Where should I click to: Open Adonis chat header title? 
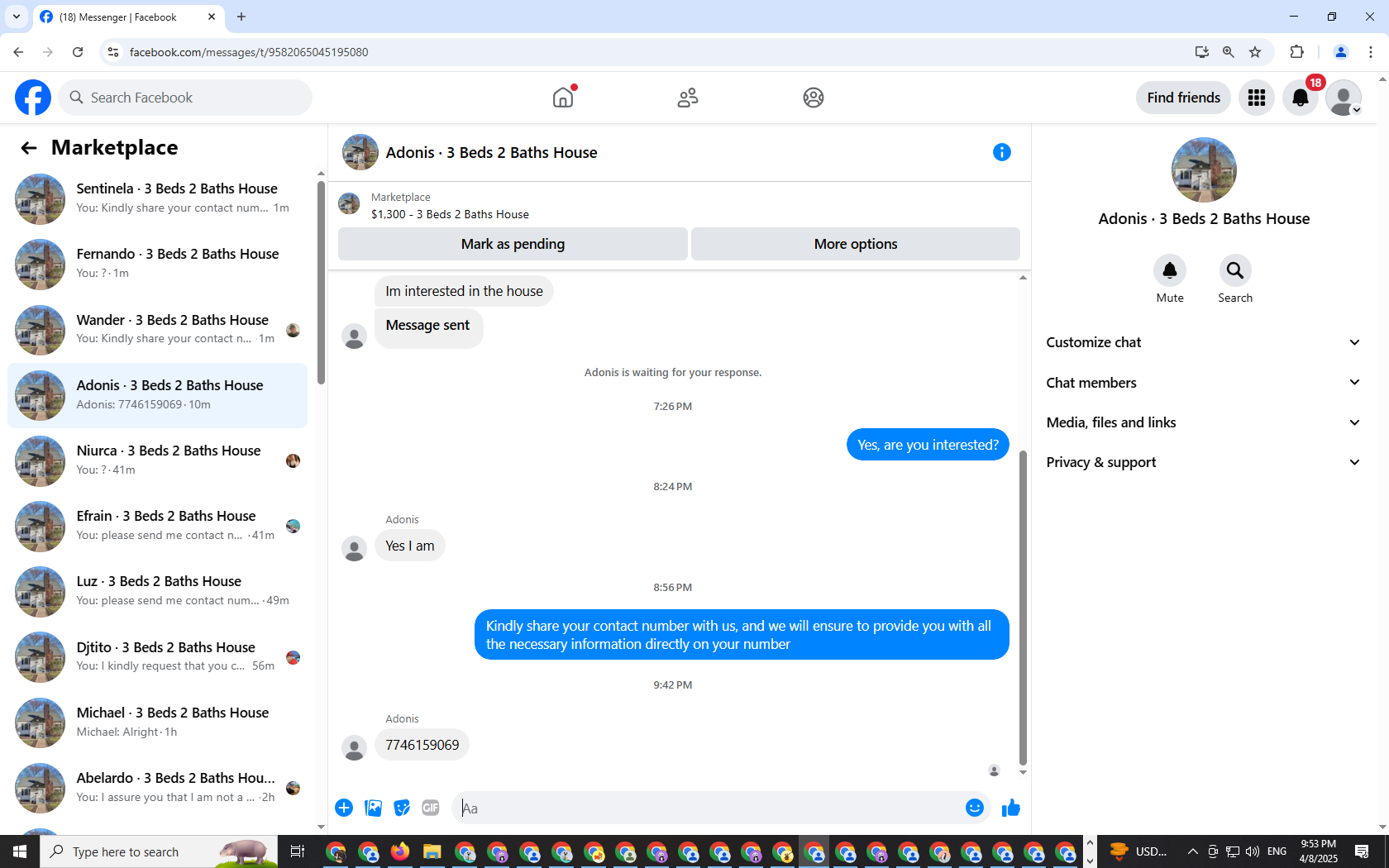(x=491, y=152)
